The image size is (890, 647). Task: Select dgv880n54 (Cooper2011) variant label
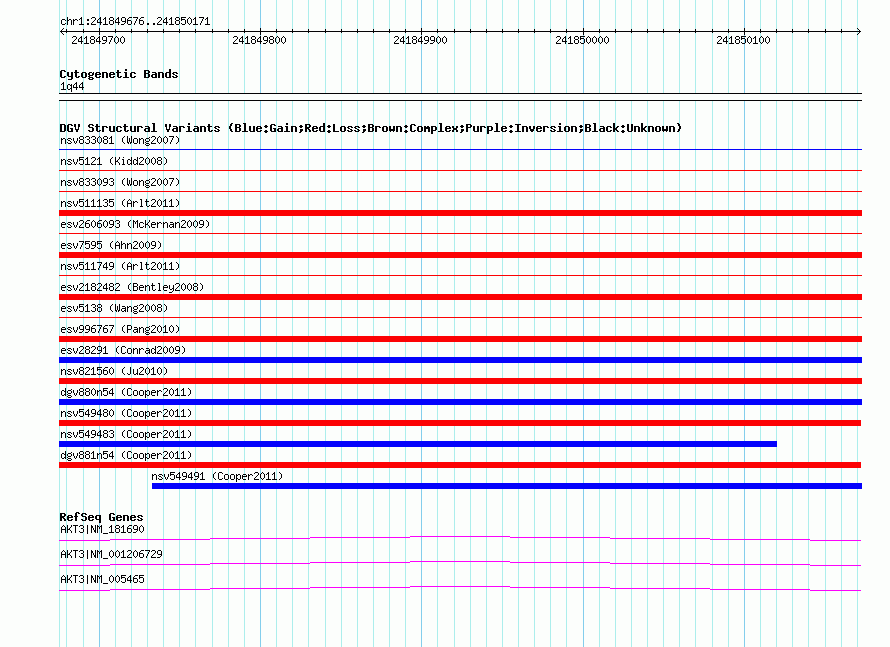[126, 392]
